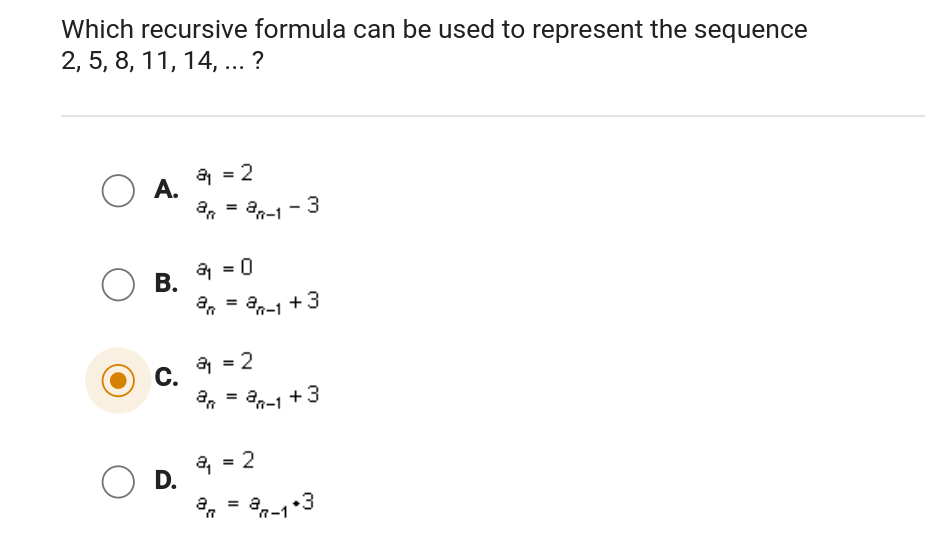Select option A's formula ending in minus 3
Viewport: 925px width, 539px height.
pos(258,207)
